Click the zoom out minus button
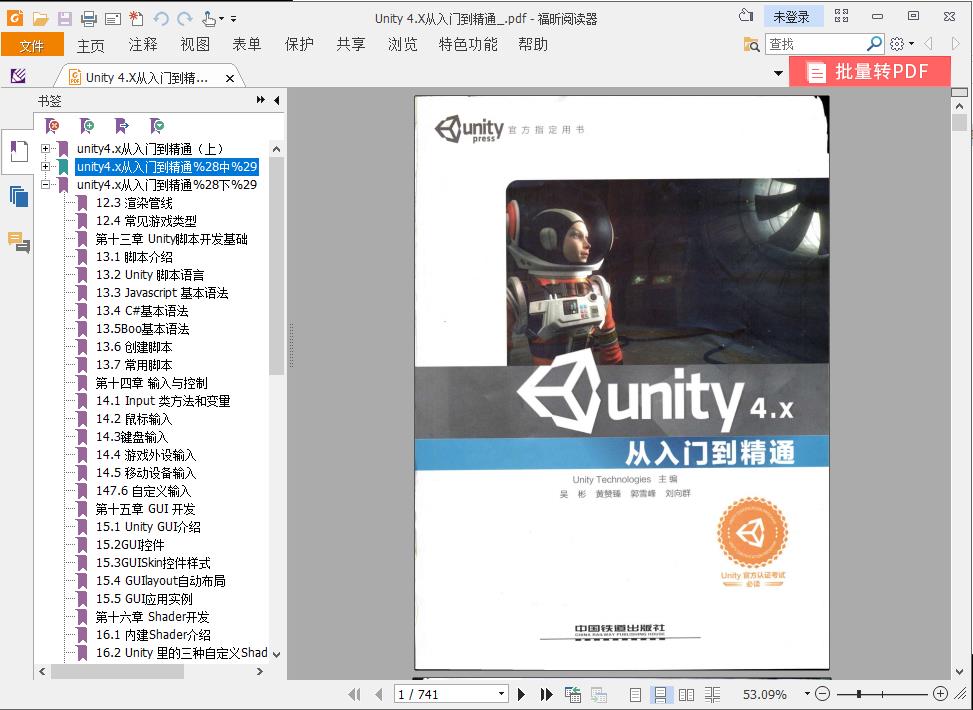 coord(823,694)
